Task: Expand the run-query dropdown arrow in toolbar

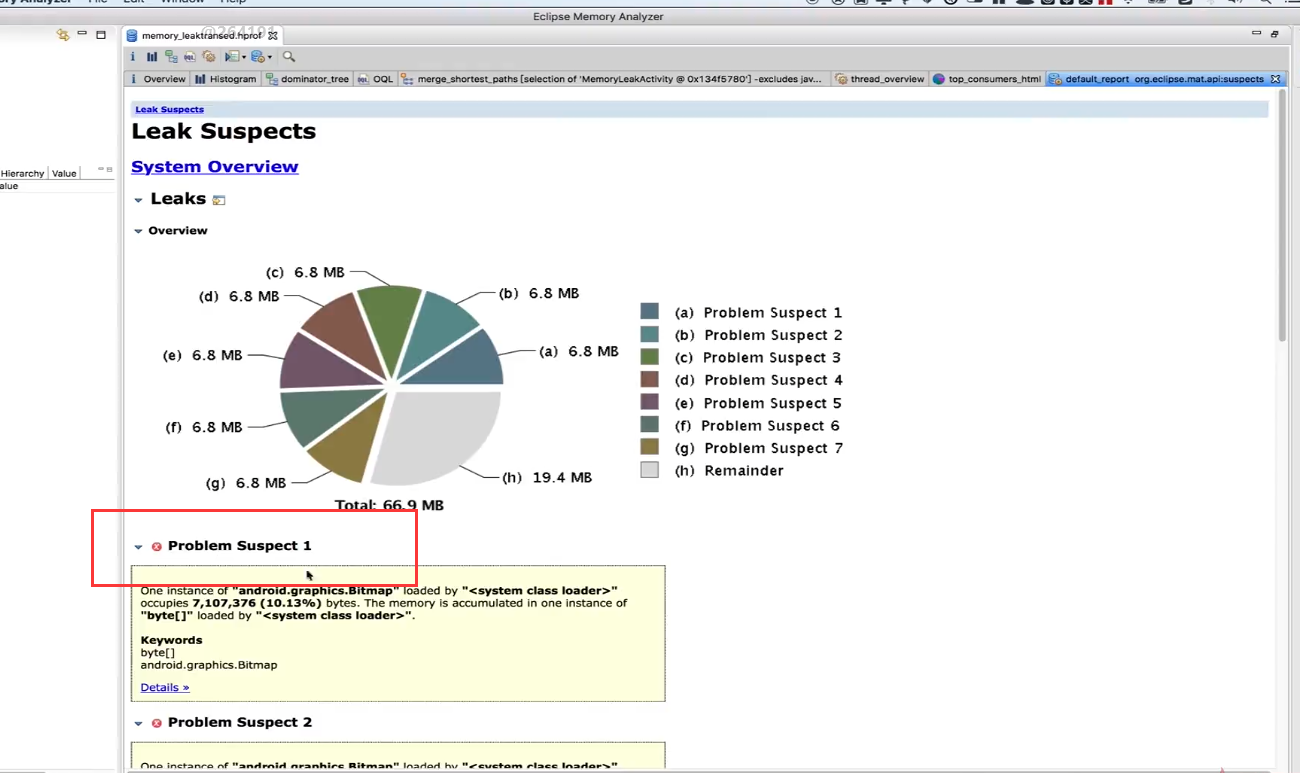Action: tap(243, 57)
